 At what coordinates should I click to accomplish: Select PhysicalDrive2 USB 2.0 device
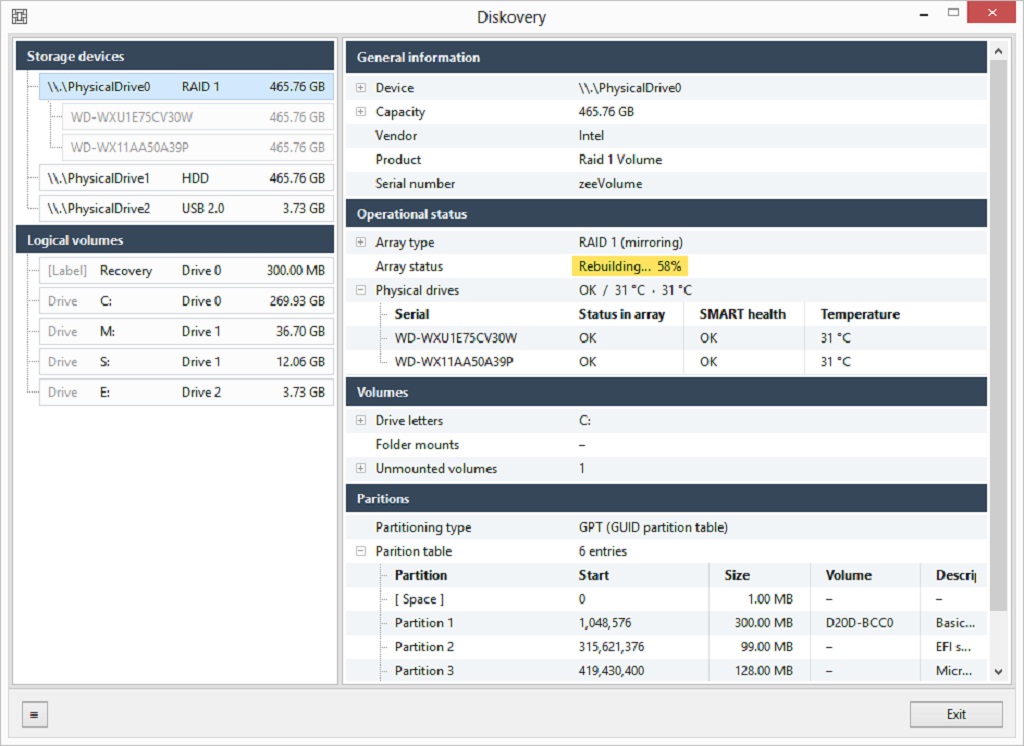186,208
